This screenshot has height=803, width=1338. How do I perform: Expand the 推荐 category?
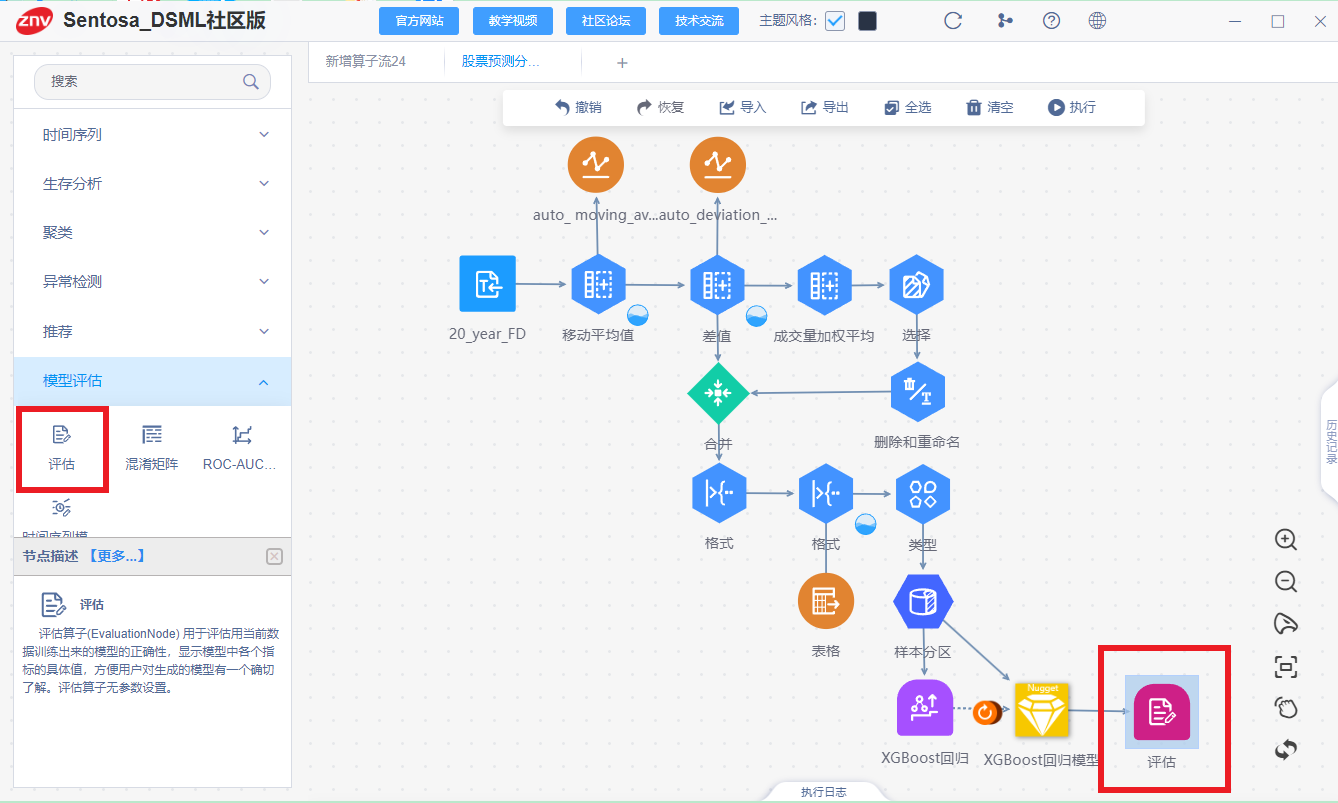tap(152, 331)
